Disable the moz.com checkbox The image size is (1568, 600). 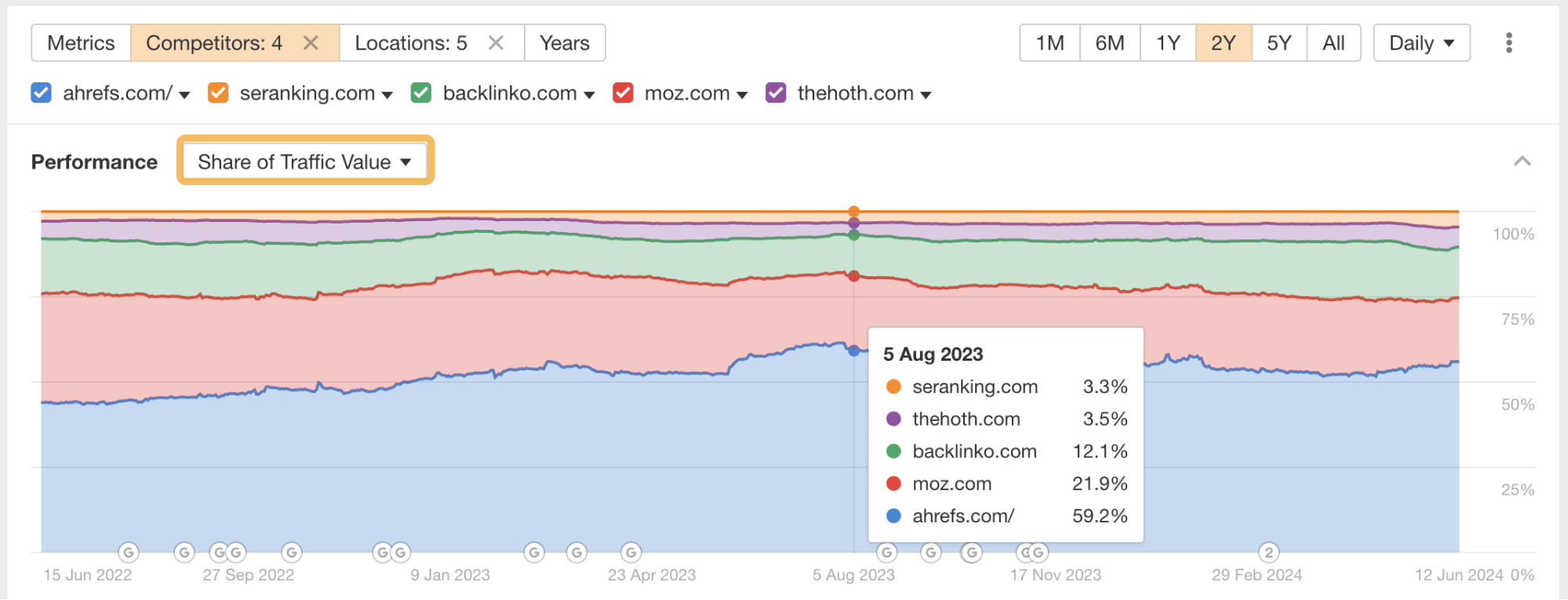point(623,93)
